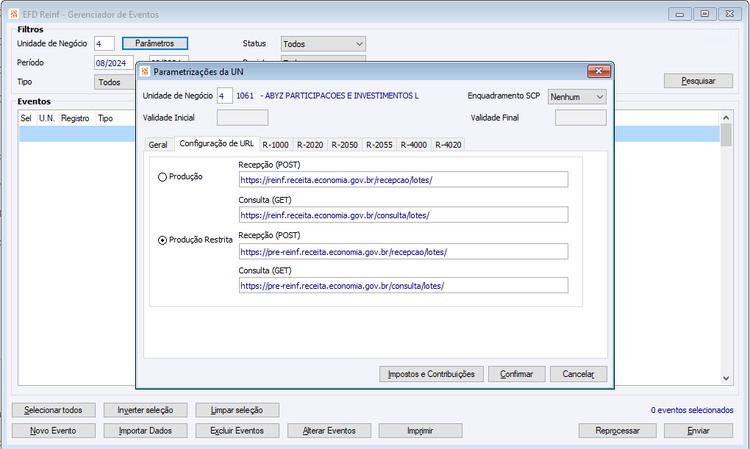This screenshot has width=750, height=449.
Task: Click the Produção Consulta (GET) URL field
Action: click(403, 215)
